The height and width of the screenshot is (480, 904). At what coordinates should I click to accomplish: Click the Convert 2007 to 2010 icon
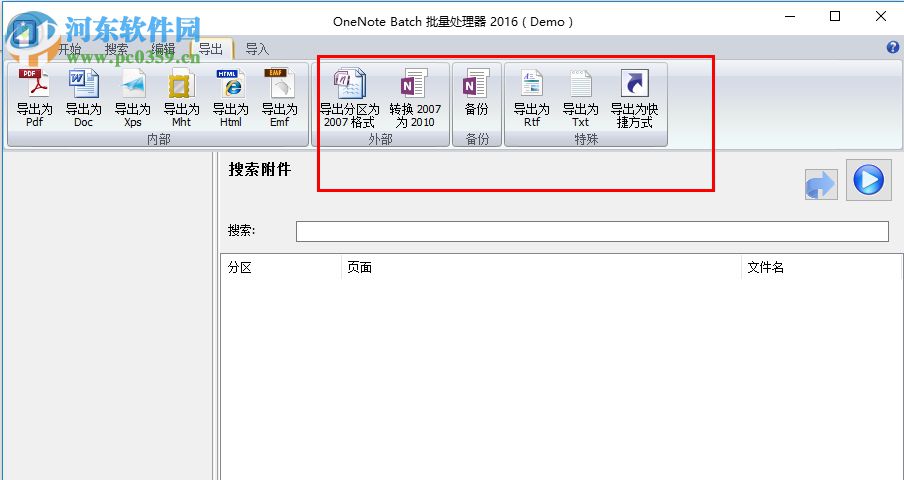pyautogui.click(x=415, y=97)
